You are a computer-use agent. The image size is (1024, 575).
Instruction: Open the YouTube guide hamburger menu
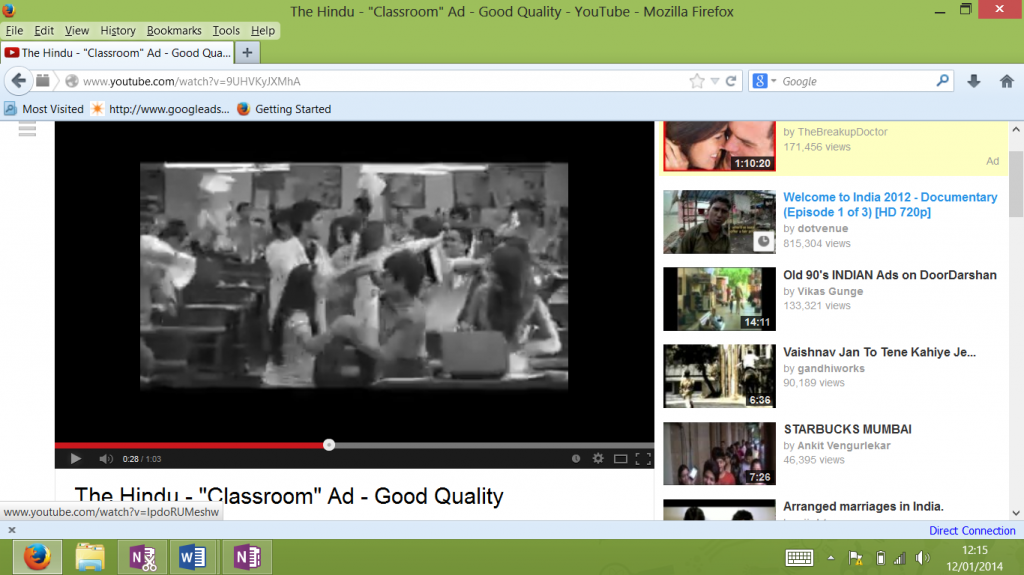[27, 129]
